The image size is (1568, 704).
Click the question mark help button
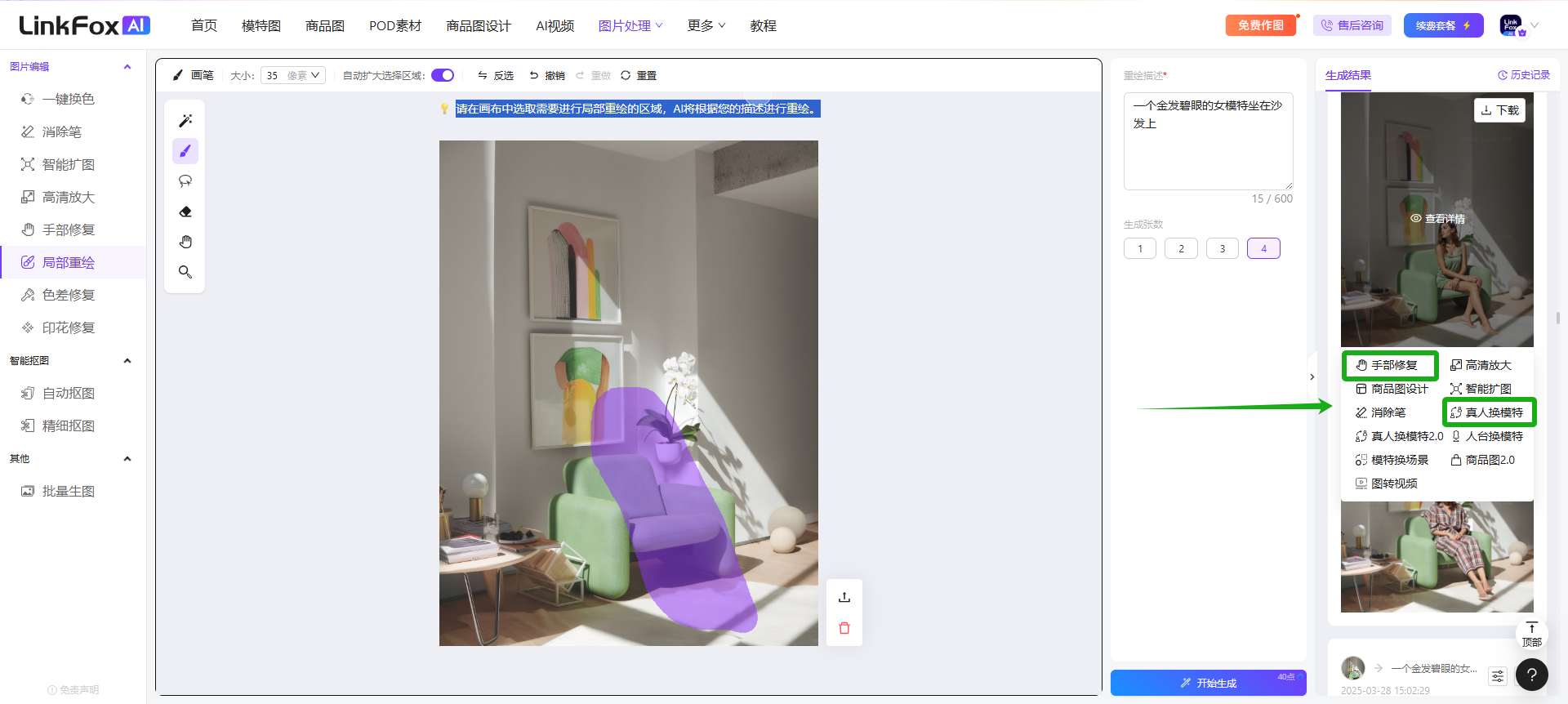point(1532,675)
